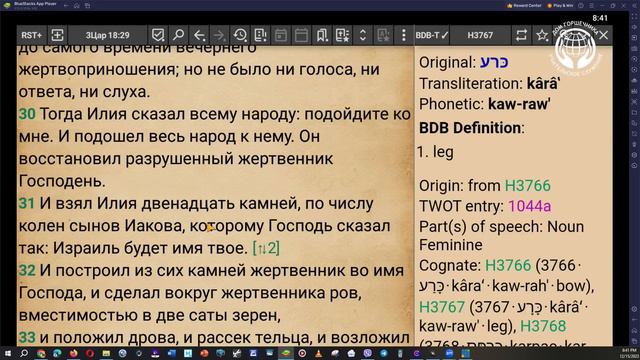
Task: Open Firefox from the taskbar
Action: click(73, 353)
